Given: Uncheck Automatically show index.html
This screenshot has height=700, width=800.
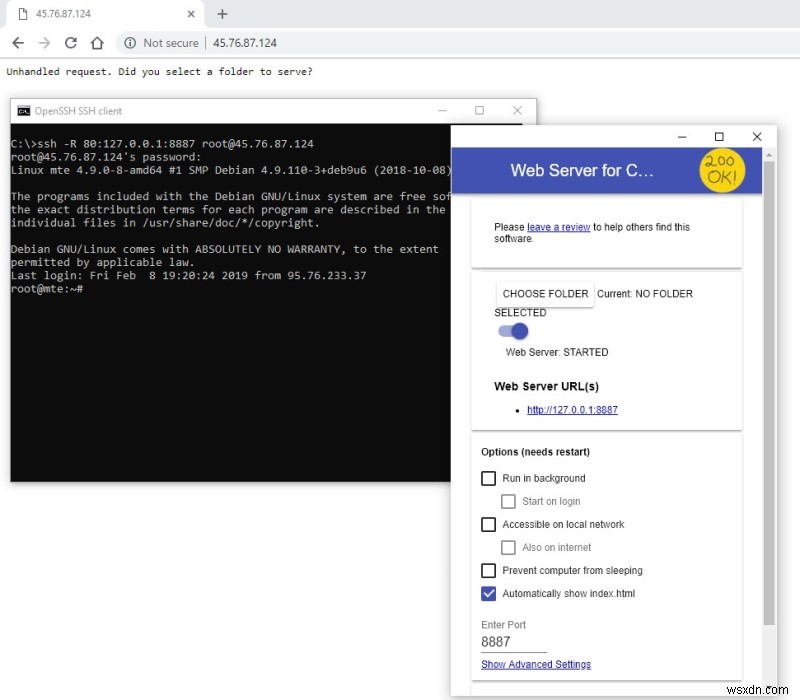Looking at the screenshot, I should pyautogui.click(x=489, y=593).
